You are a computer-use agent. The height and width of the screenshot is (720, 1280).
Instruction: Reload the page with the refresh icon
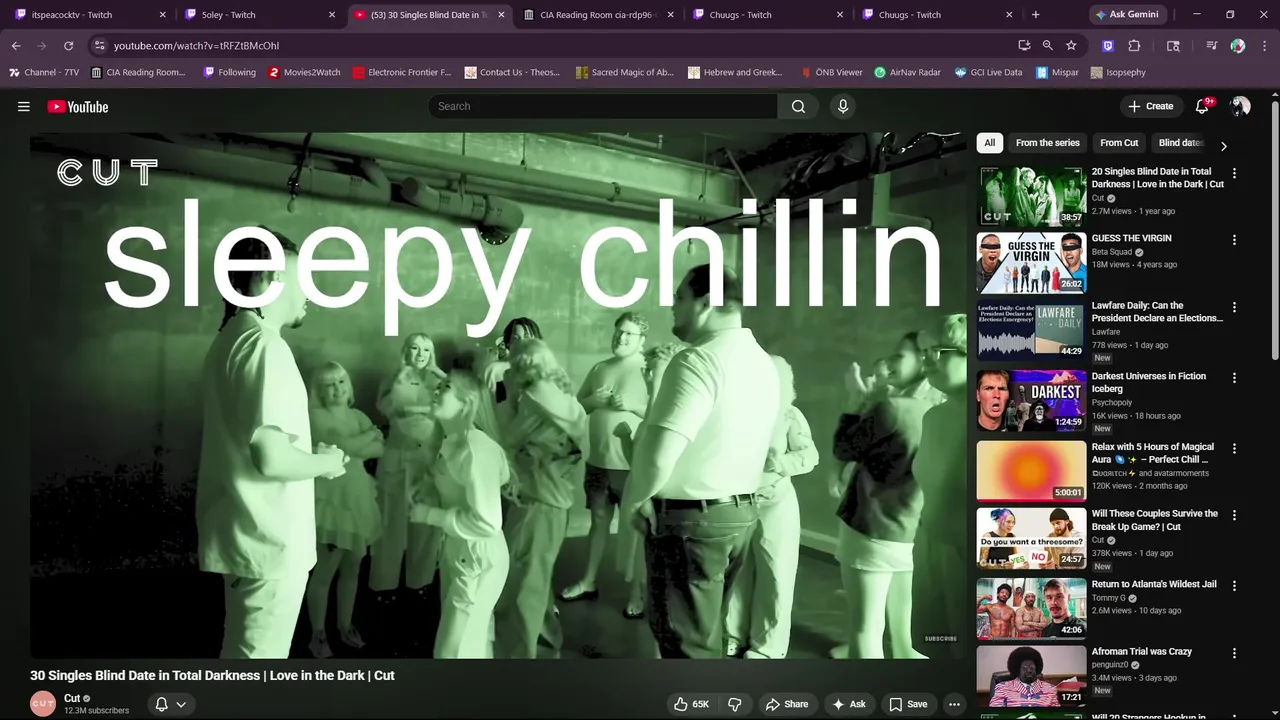point(68,45)
